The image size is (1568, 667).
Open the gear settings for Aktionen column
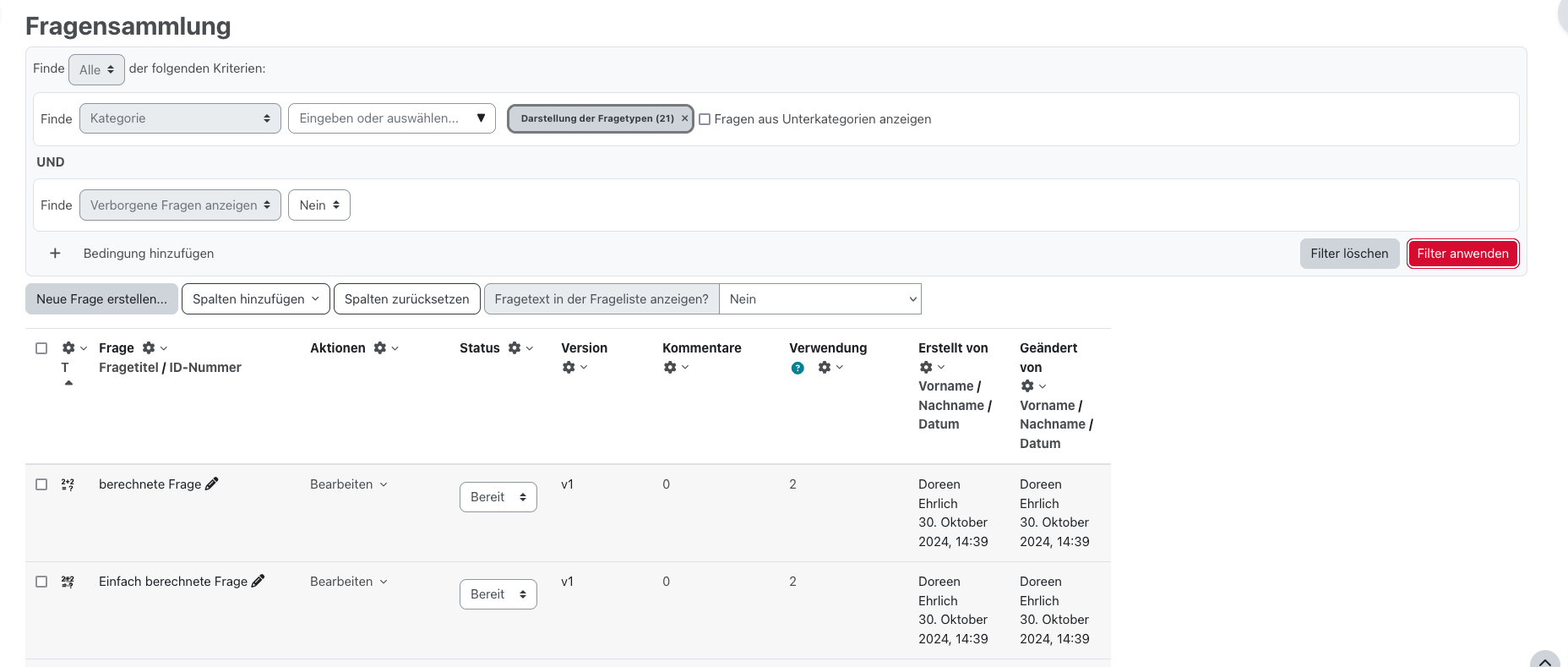[x=380, y=348]
